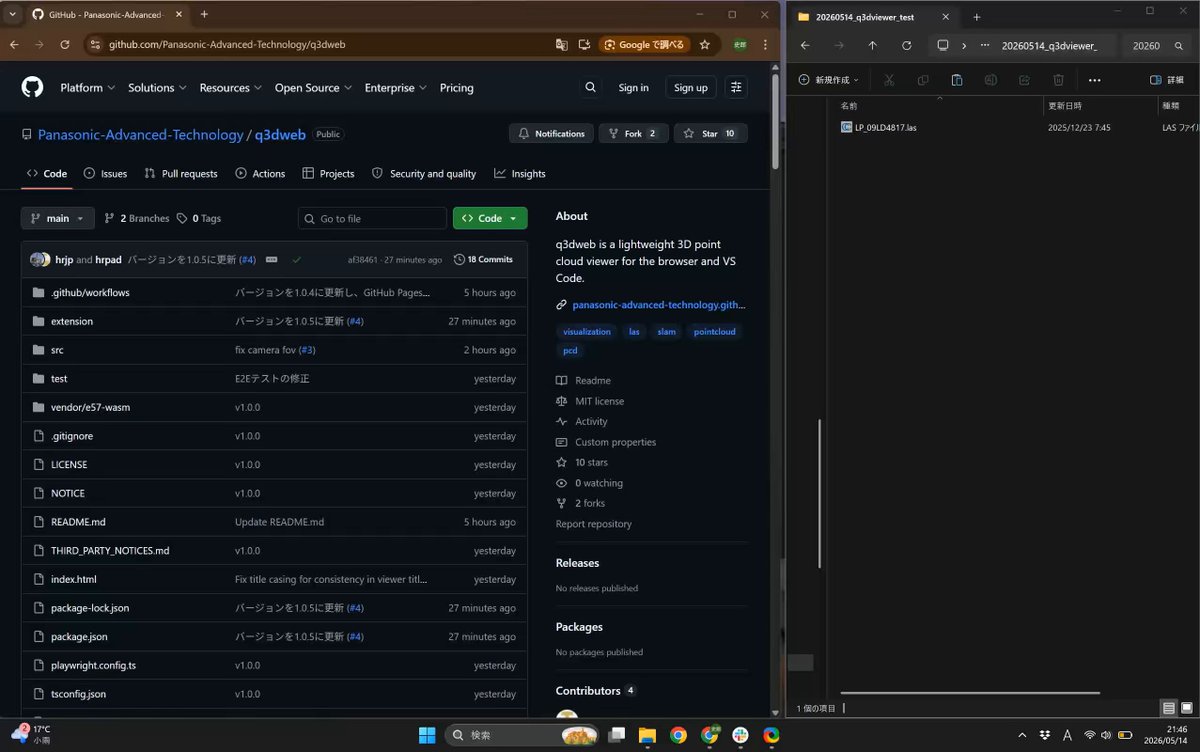Expand the Platform navigation menu
The height and width of the screenshot is (752, 1200).
click(88, 88)
